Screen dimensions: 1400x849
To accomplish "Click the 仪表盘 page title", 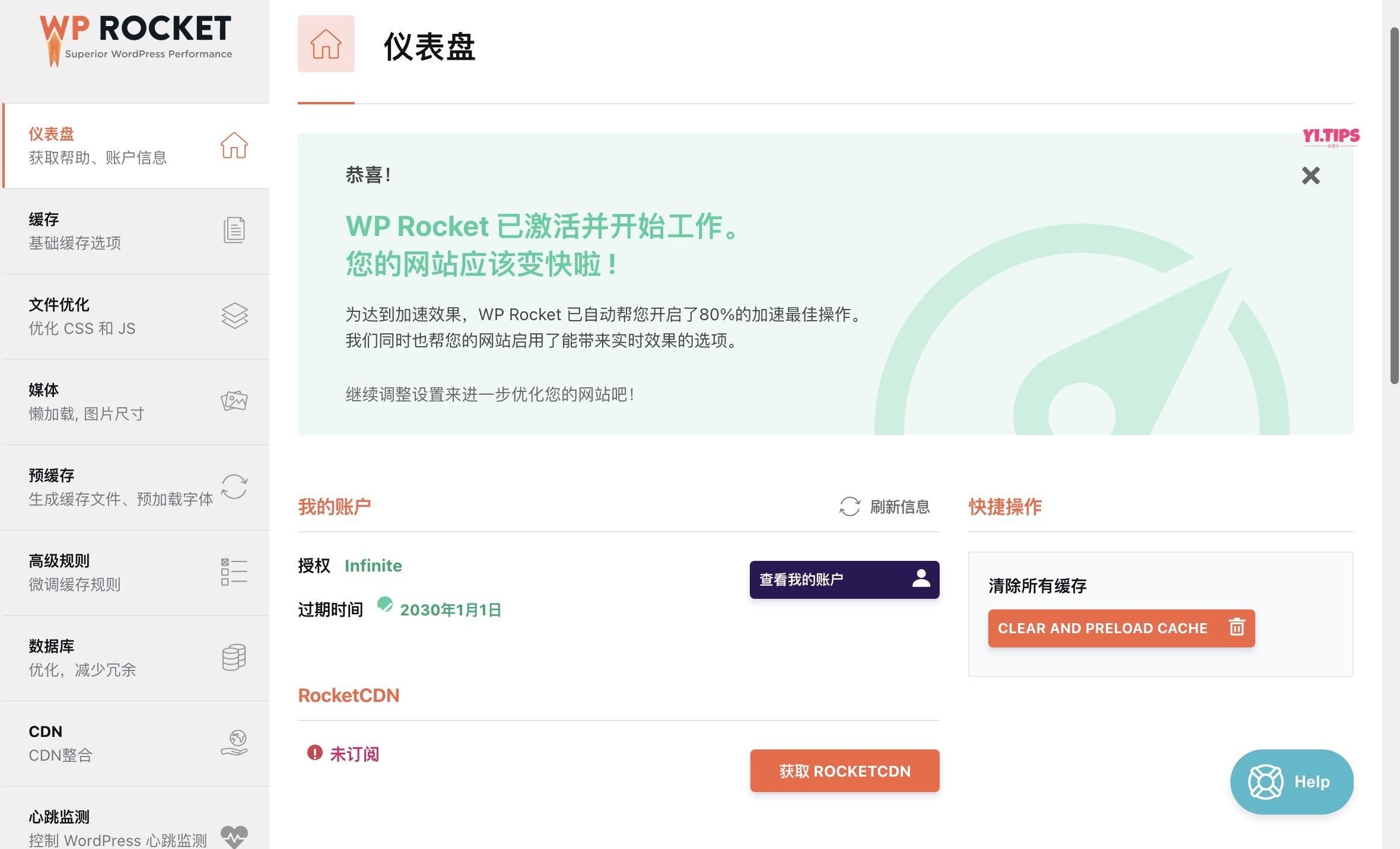I will pos(429,46).
